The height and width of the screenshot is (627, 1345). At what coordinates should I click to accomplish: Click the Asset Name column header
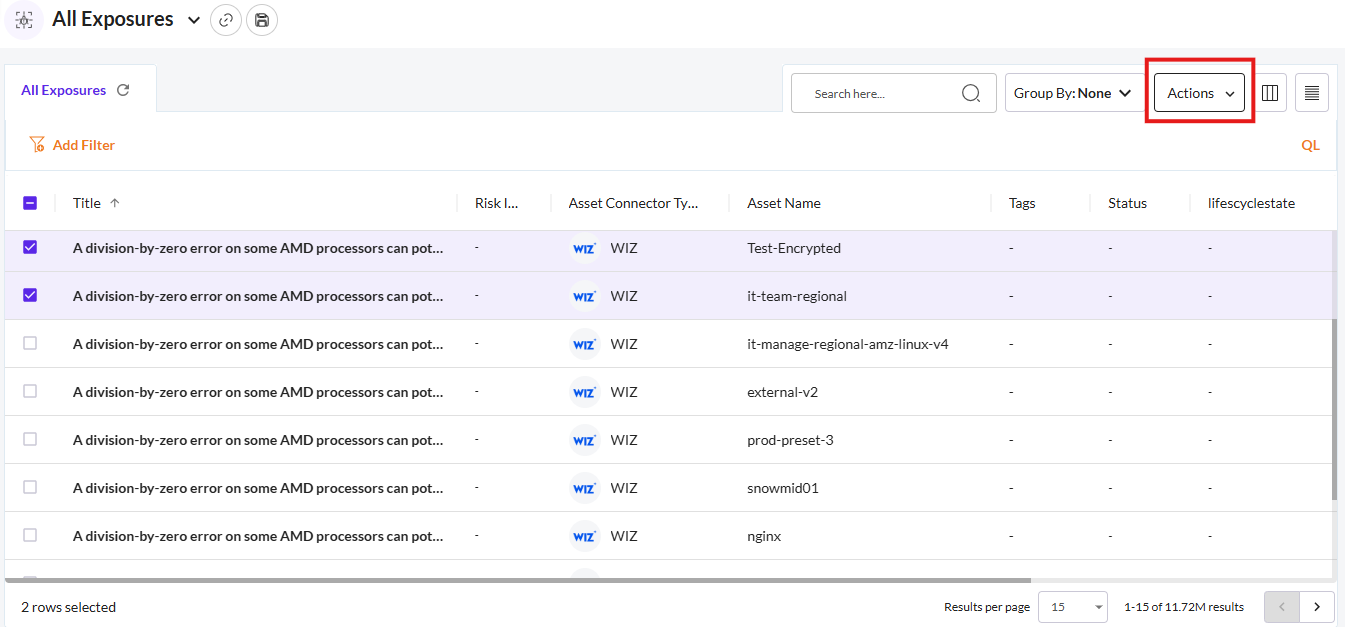(784, 203)
